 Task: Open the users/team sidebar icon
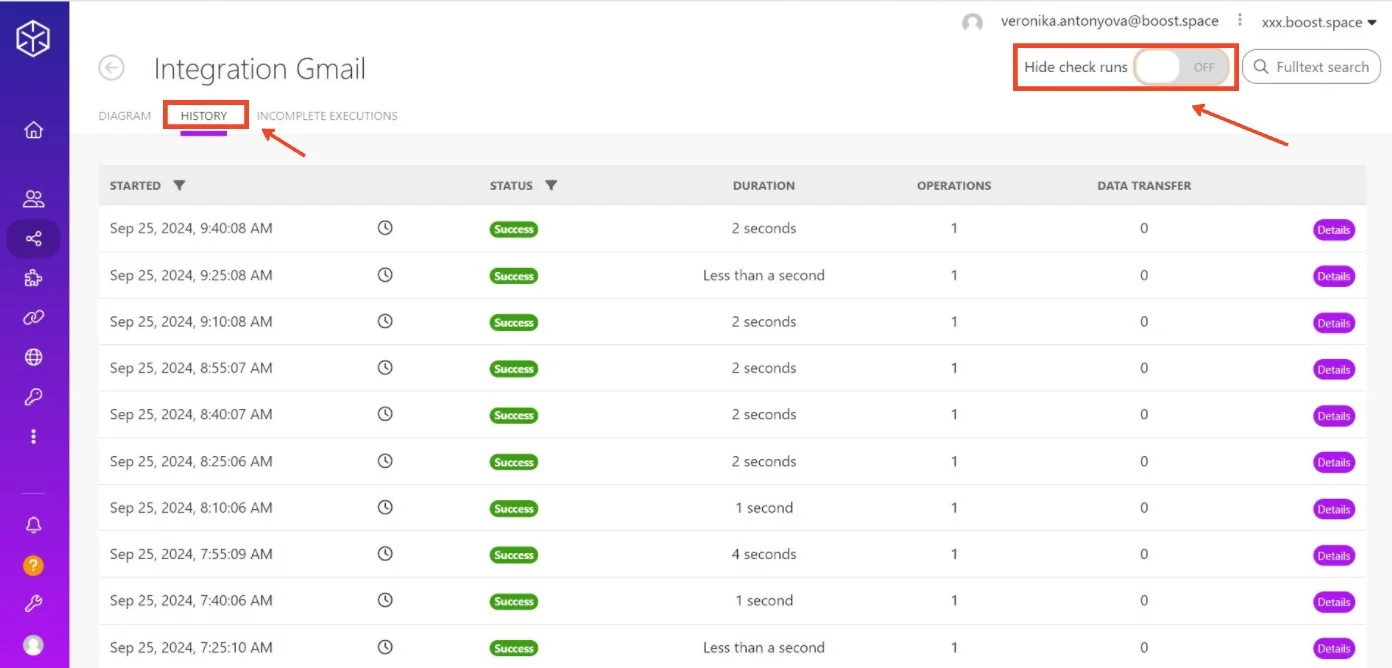click(34, 199)
